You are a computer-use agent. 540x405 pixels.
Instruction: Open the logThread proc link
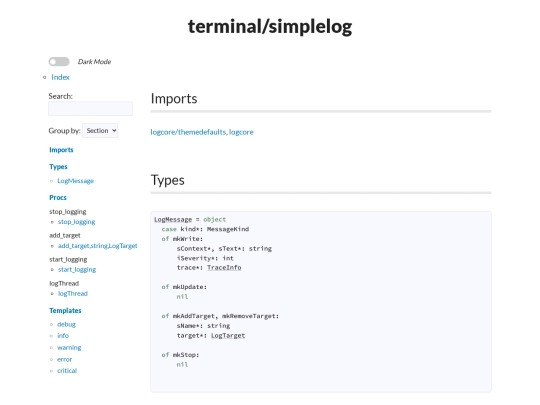pyautogui.click(x=73, y=294)
